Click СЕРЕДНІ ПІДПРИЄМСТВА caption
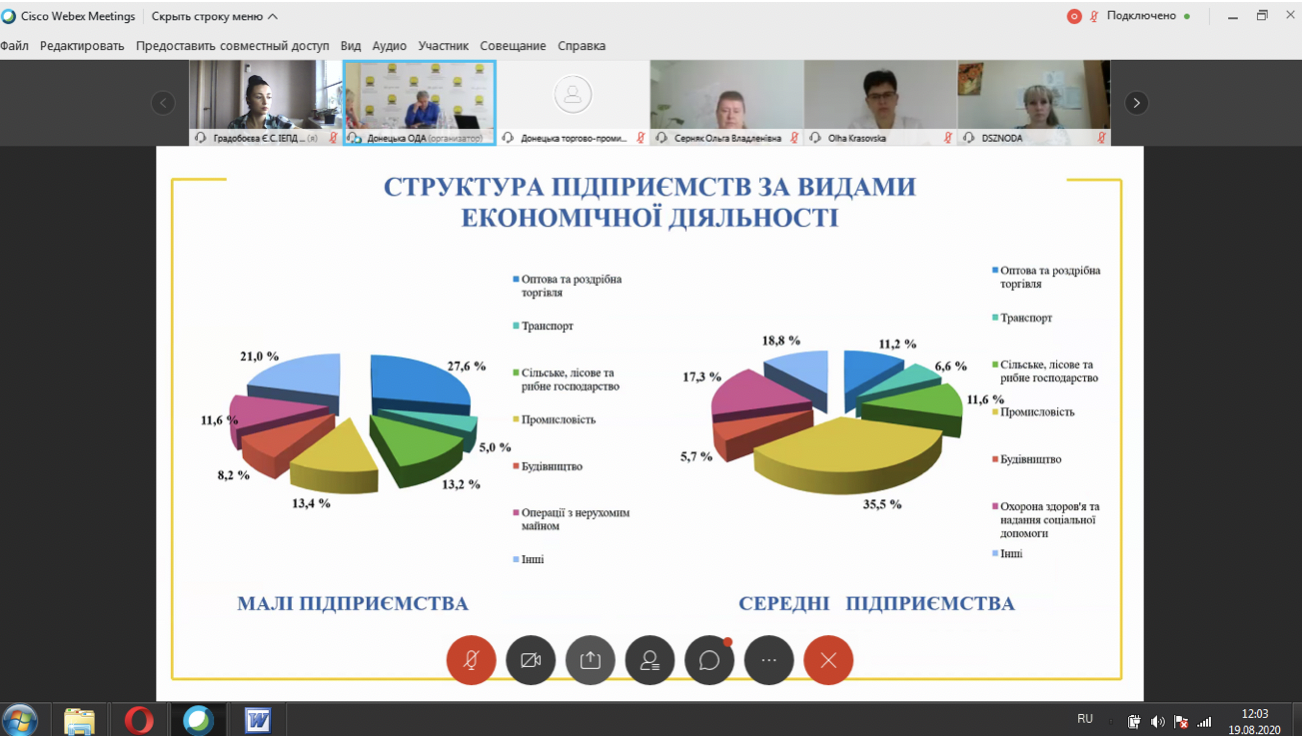The width and height of the screenshot is (1302, 736). 877,604
